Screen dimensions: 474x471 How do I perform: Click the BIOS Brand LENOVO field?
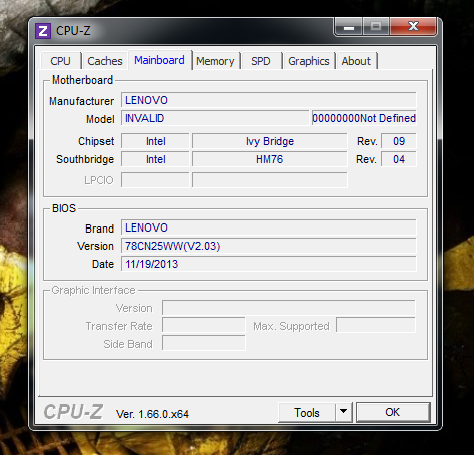click(269, 228)
